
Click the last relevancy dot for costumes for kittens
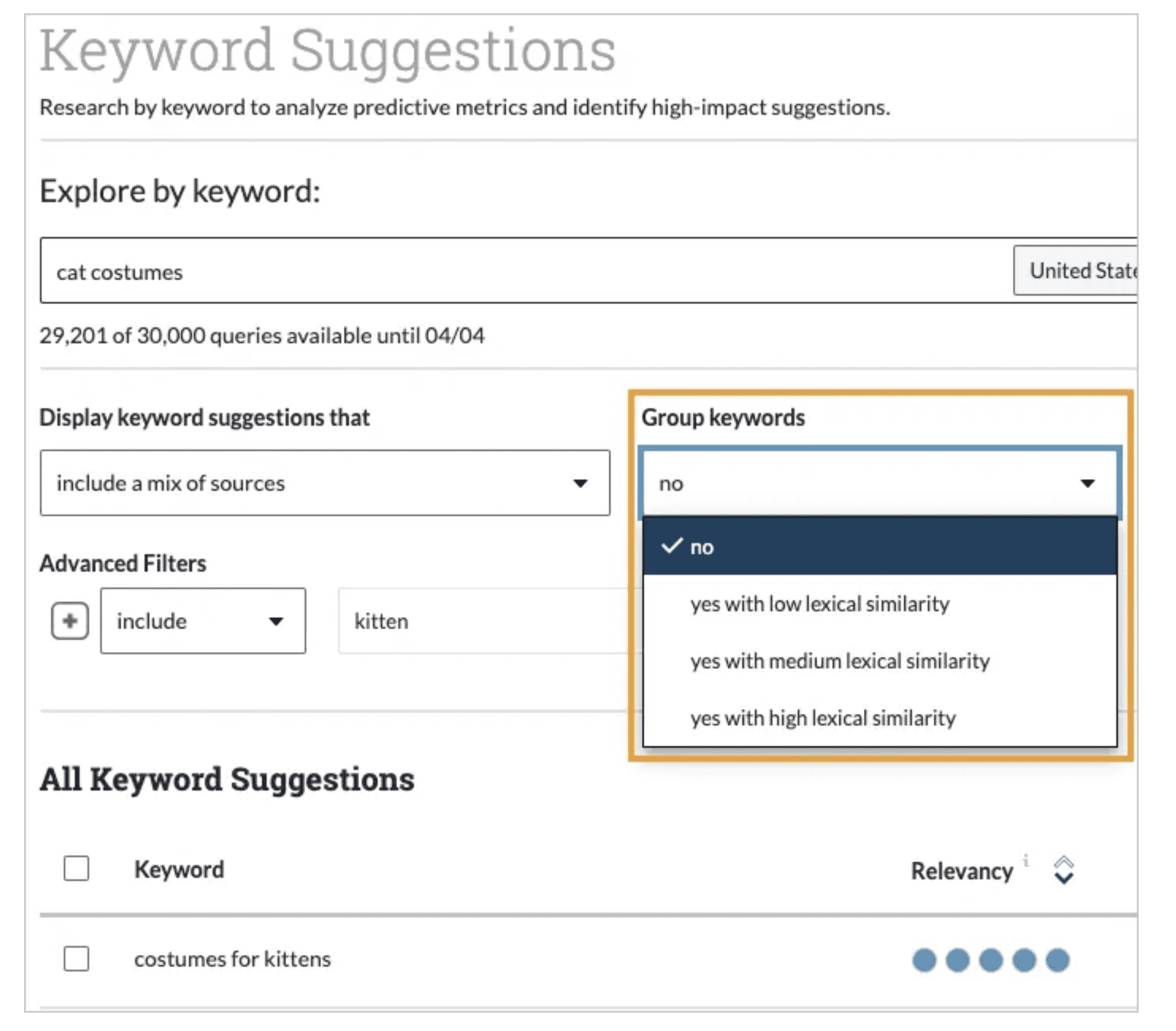1057,960
